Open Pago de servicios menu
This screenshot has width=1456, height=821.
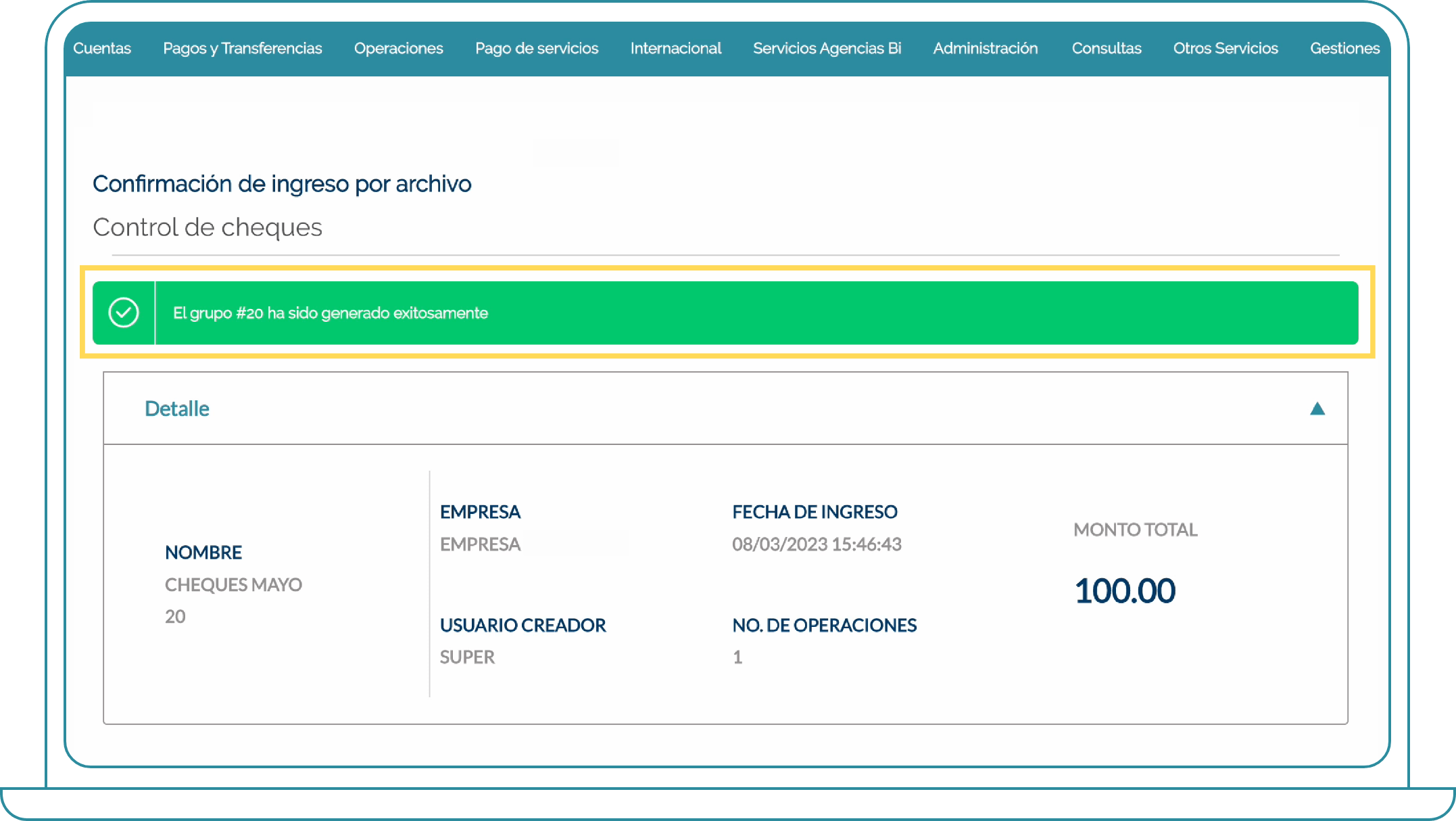(537, 48)
